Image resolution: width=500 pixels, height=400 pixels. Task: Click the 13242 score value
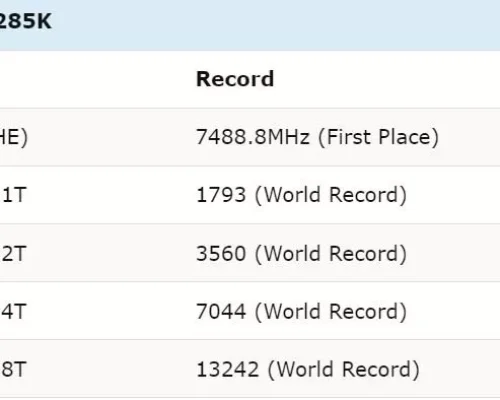tap(227, 369)
